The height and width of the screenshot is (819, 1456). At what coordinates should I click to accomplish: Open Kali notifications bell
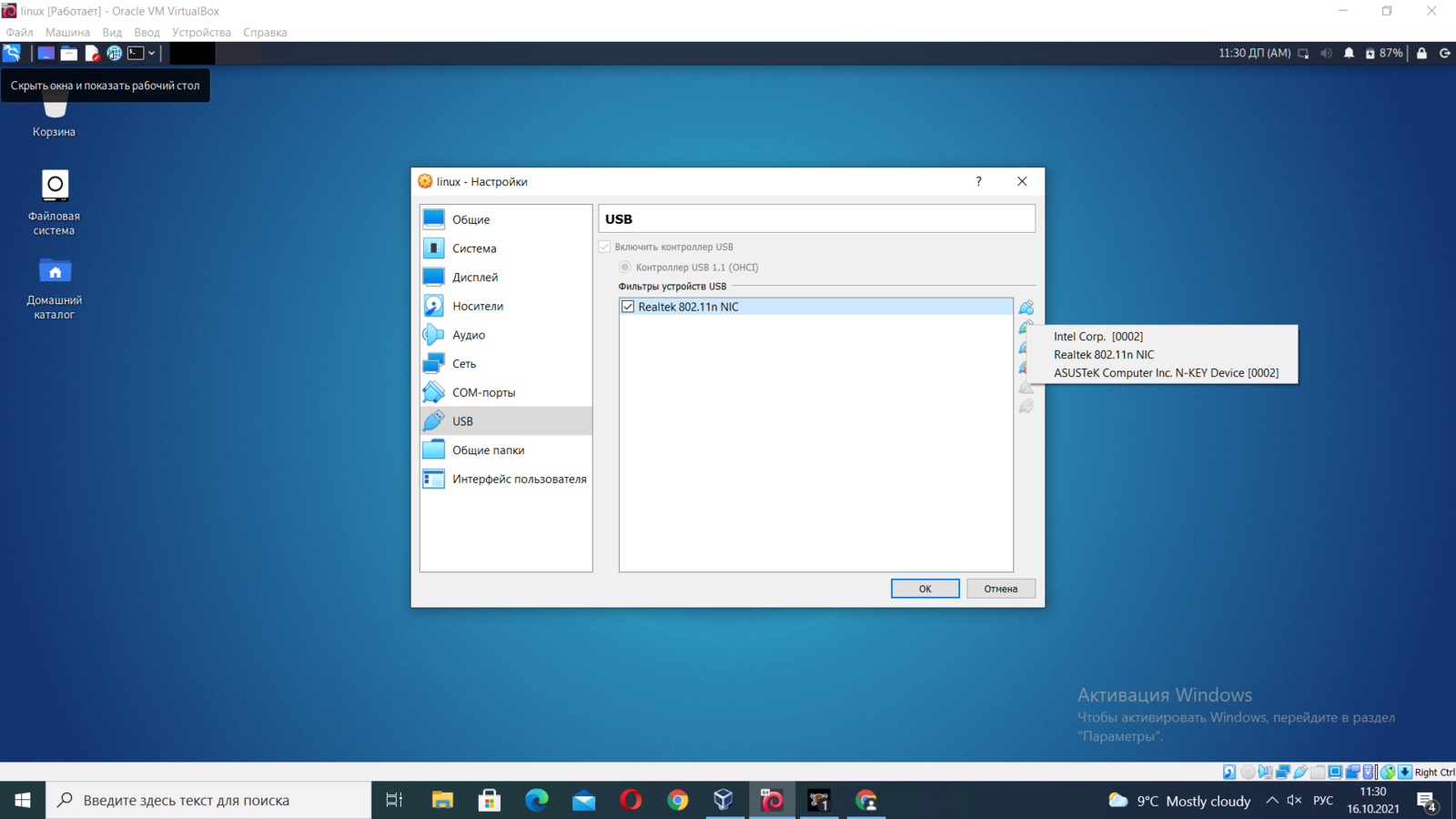click(x=1349, y=53)
